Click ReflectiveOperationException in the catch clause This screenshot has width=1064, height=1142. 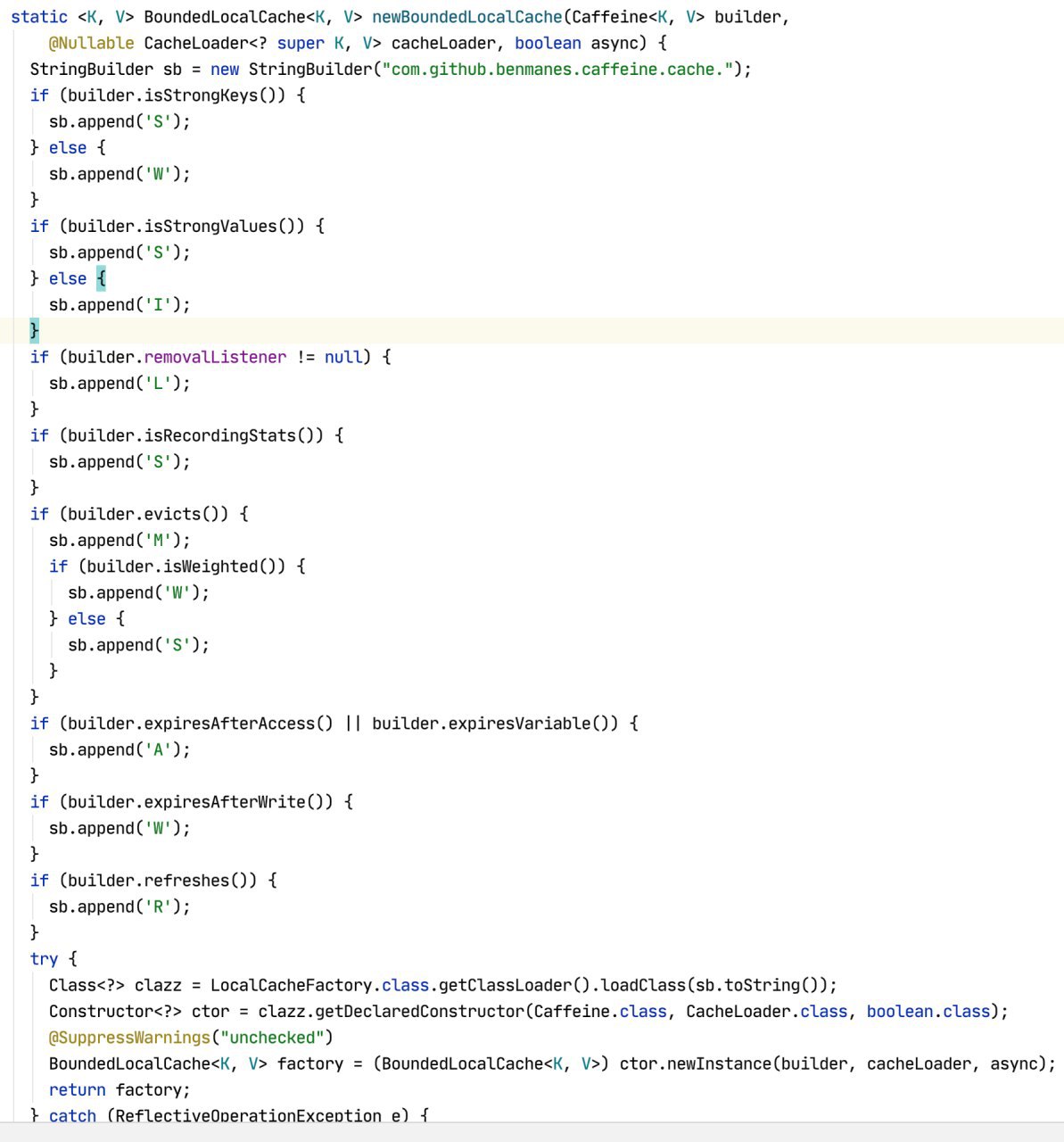click(x=249, y=1116)
